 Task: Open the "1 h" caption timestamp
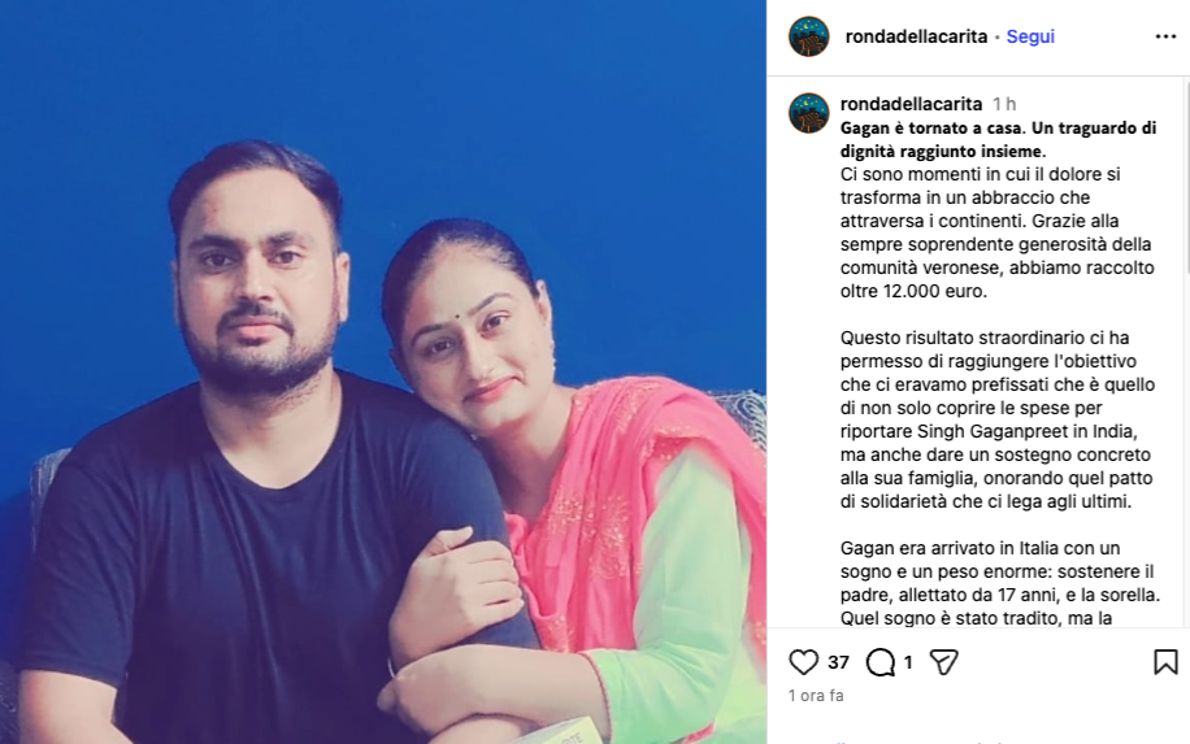[1004, 104]
